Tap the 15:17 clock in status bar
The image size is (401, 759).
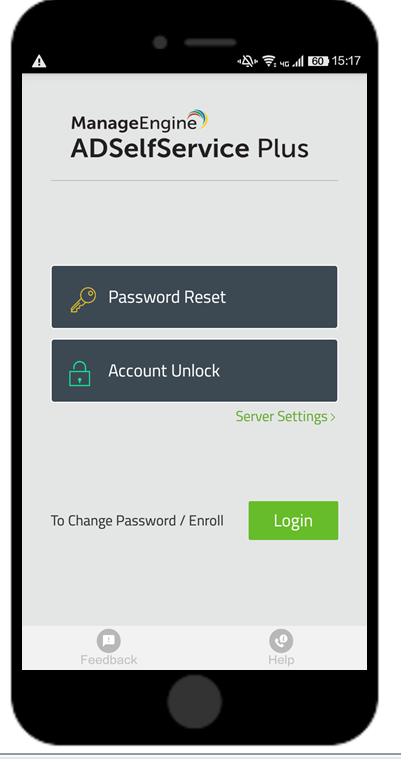tap(346, 61)
